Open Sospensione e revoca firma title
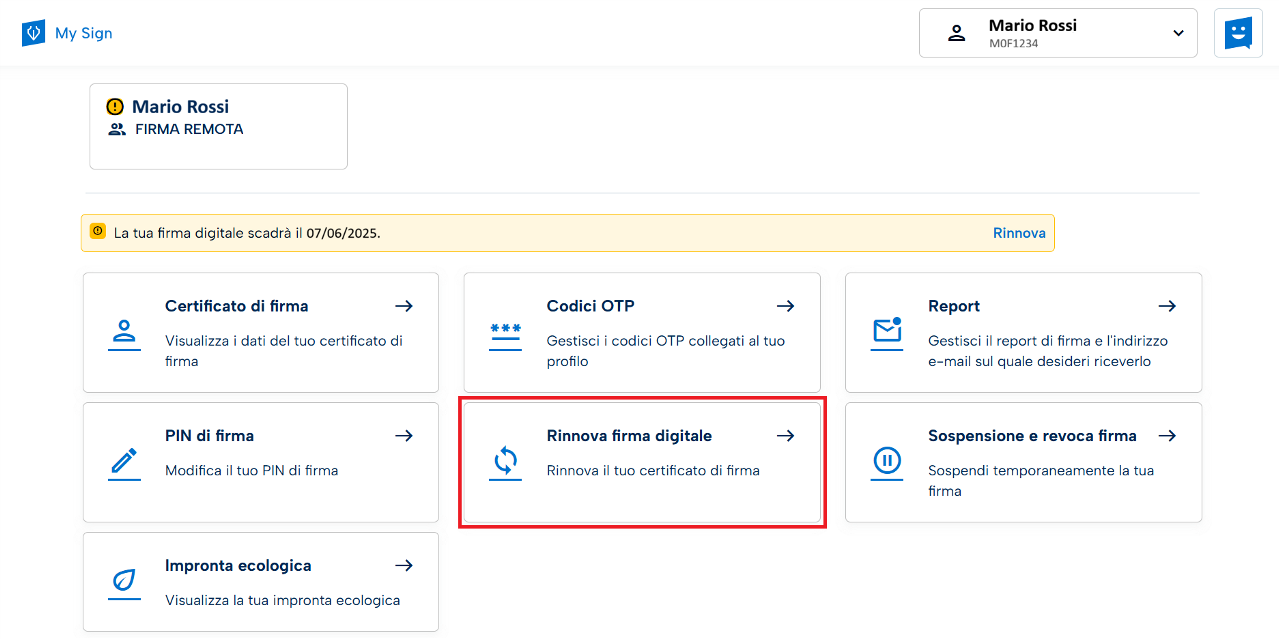 1031,436
